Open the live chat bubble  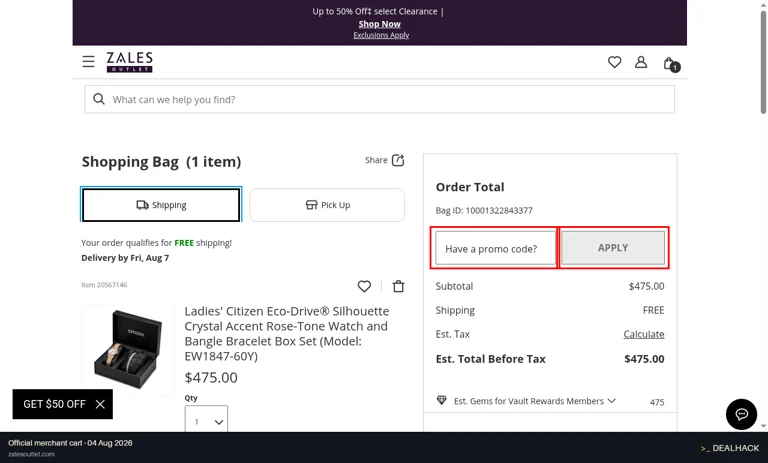(x=741, y=414)
